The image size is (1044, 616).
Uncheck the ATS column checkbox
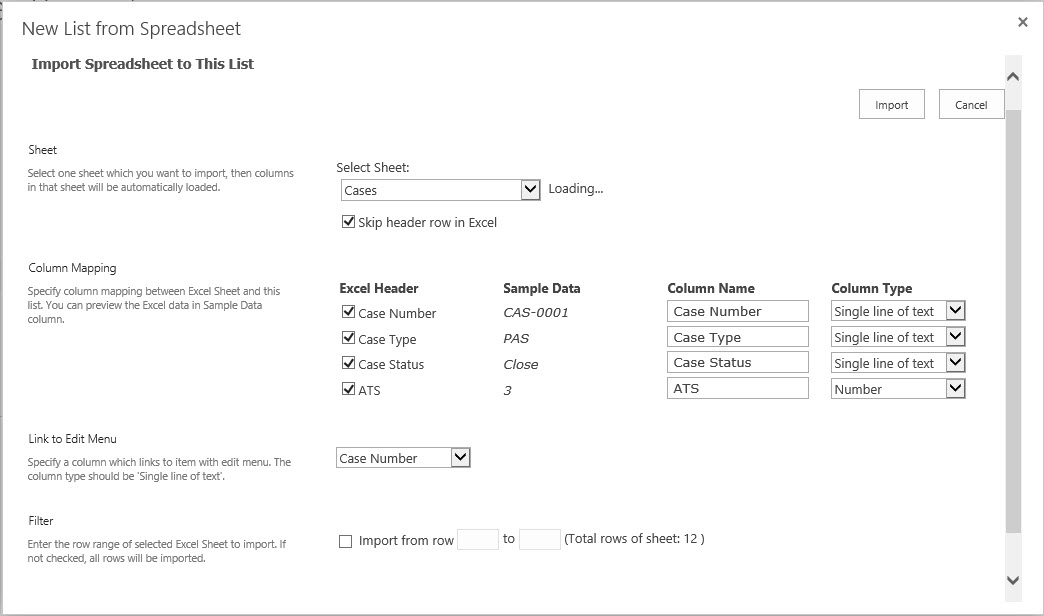coord(348,390)
